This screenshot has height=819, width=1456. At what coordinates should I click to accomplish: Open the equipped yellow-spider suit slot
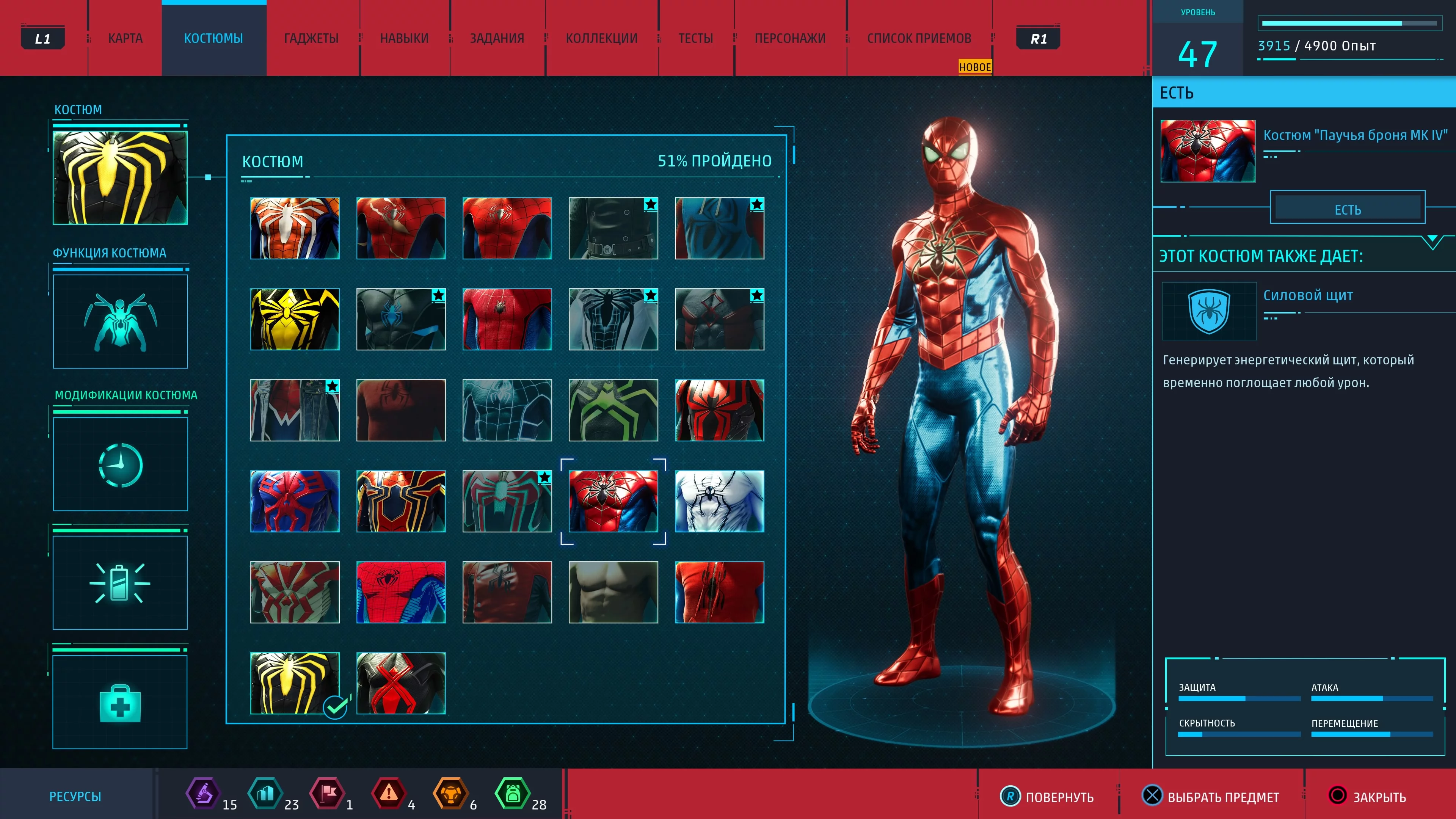(x=121, y=177)
